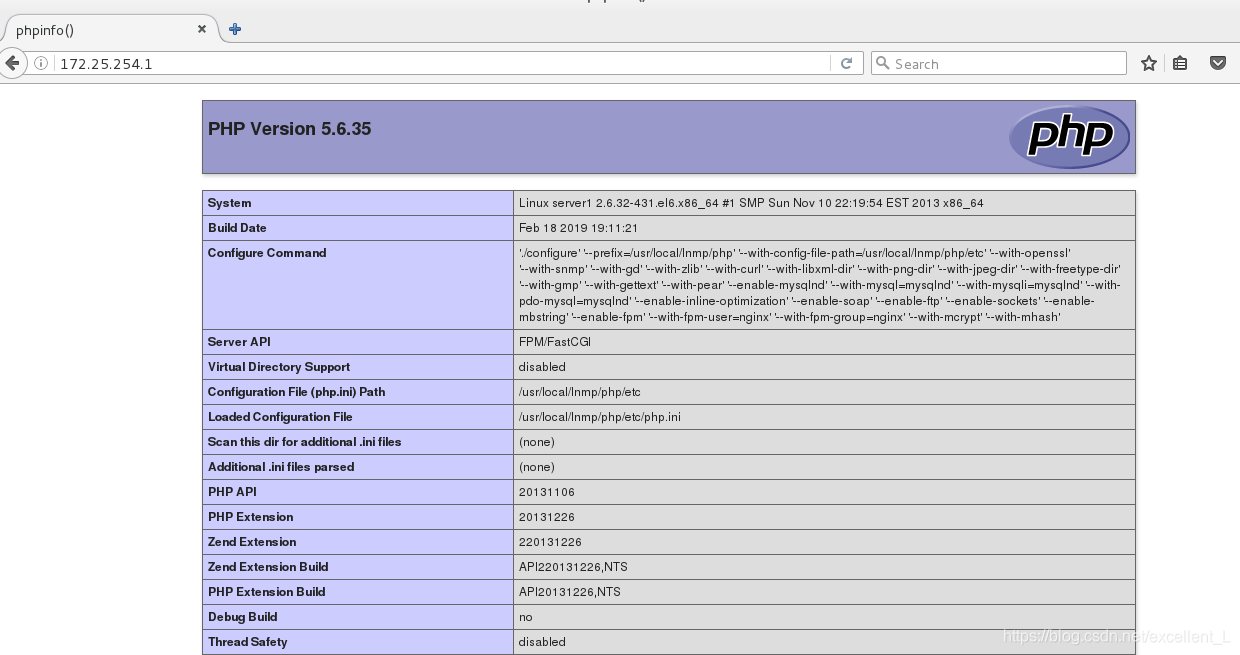Click the PHP Version 5.6.35 heading
The width and height of the screenshot is (1240, 655).
click(290, 129)
